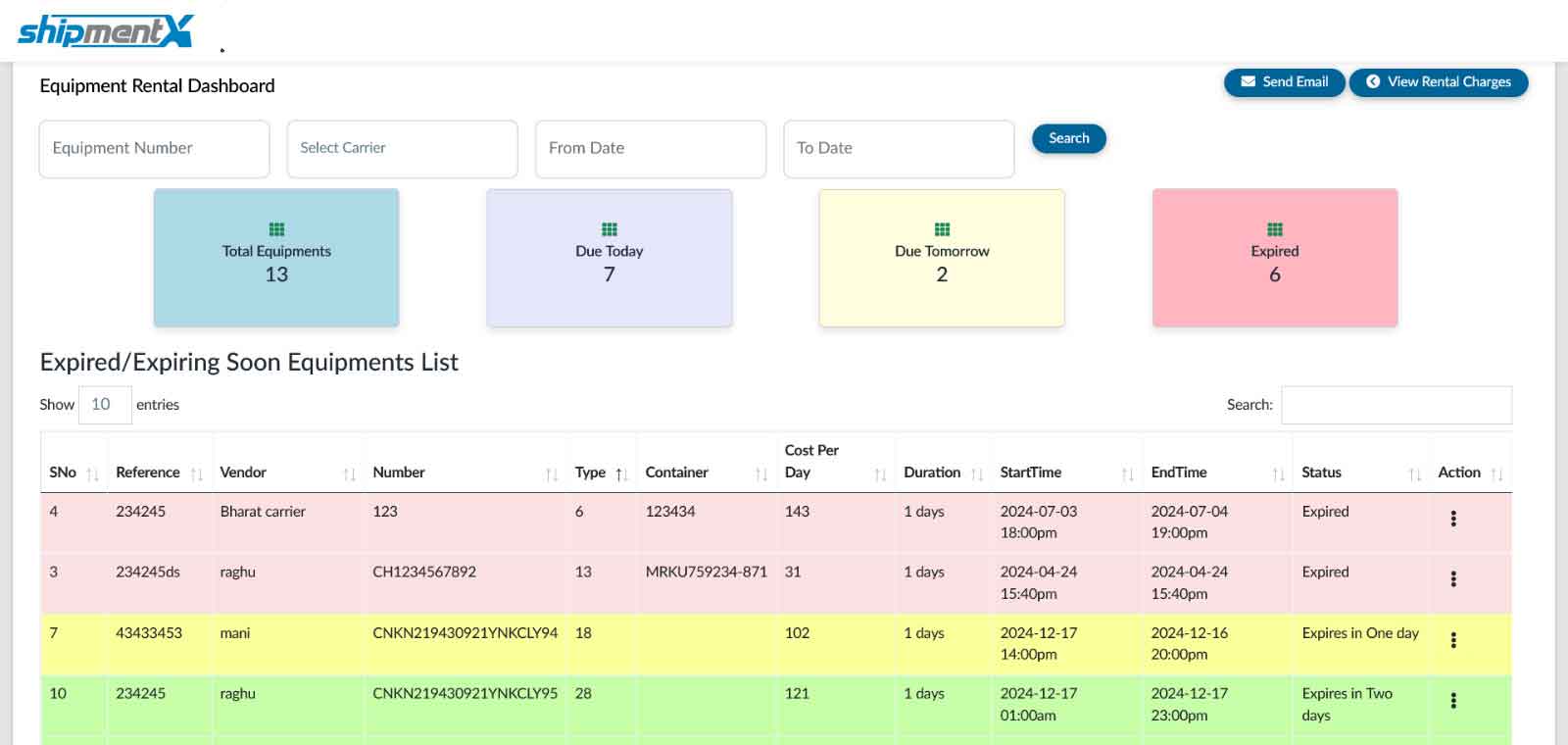Change the Show entries count selector
Viewport: 1568px width, 745px height.
pos(105,405)
